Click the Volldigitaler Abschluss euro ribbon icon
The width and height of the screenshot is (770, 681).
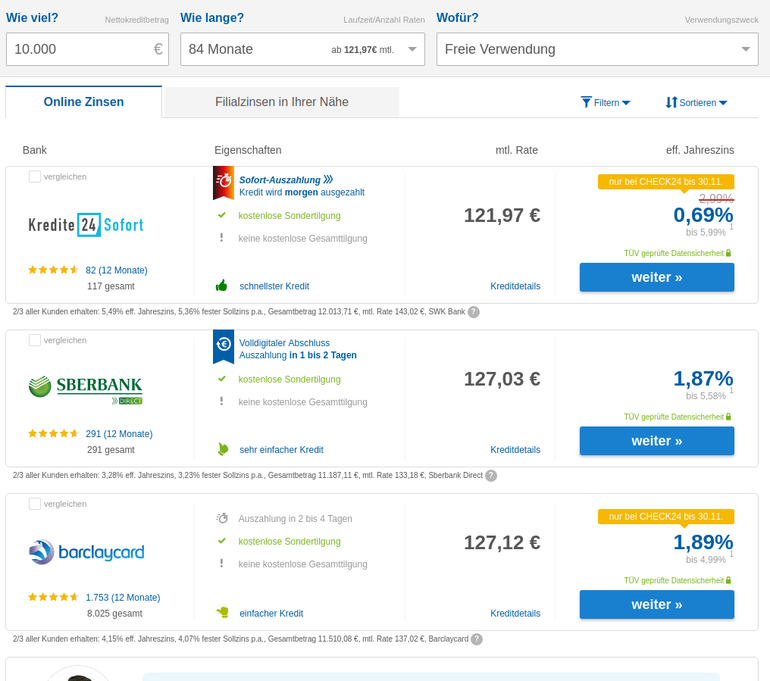(x=223, y=346)
